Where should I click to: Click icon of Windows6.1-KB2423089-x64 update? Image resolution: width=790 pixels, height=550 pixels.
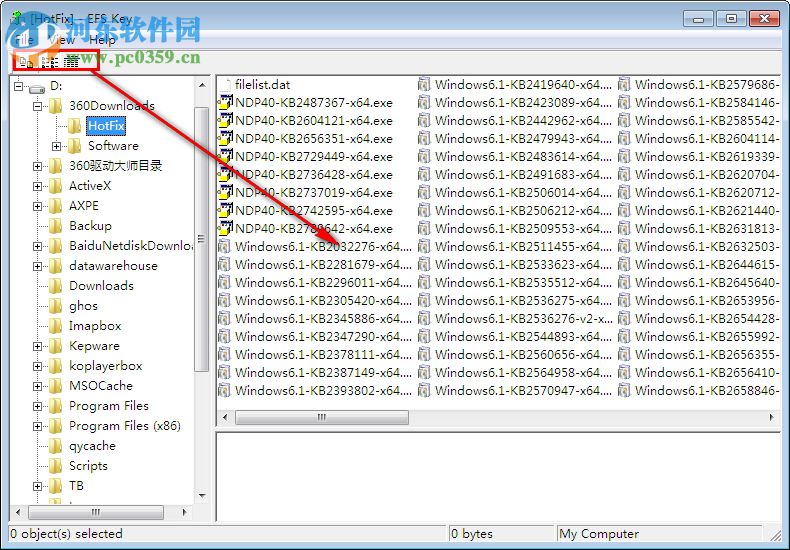tap(424, 103)
